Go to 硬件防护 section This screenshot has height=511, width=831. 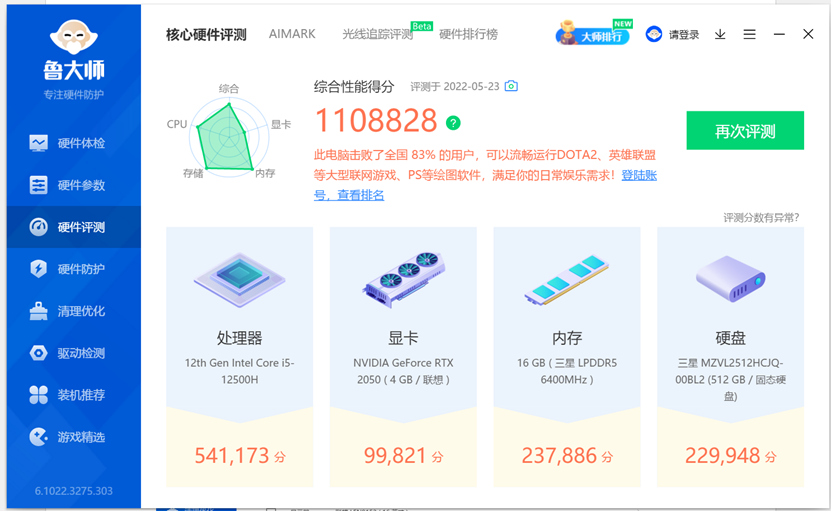74,269
